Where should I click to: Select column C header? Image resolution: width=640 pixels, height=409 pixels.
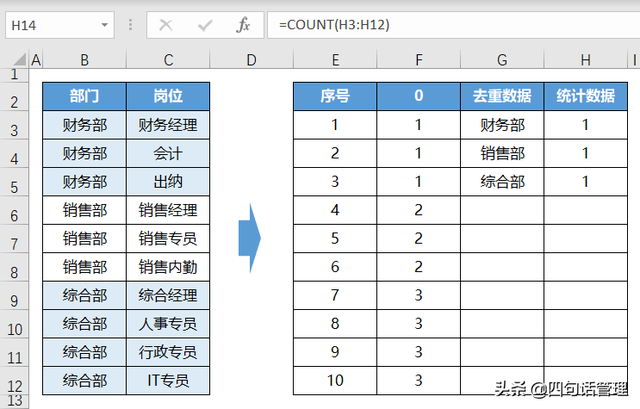pyautogui.click(x=168, y=60)
